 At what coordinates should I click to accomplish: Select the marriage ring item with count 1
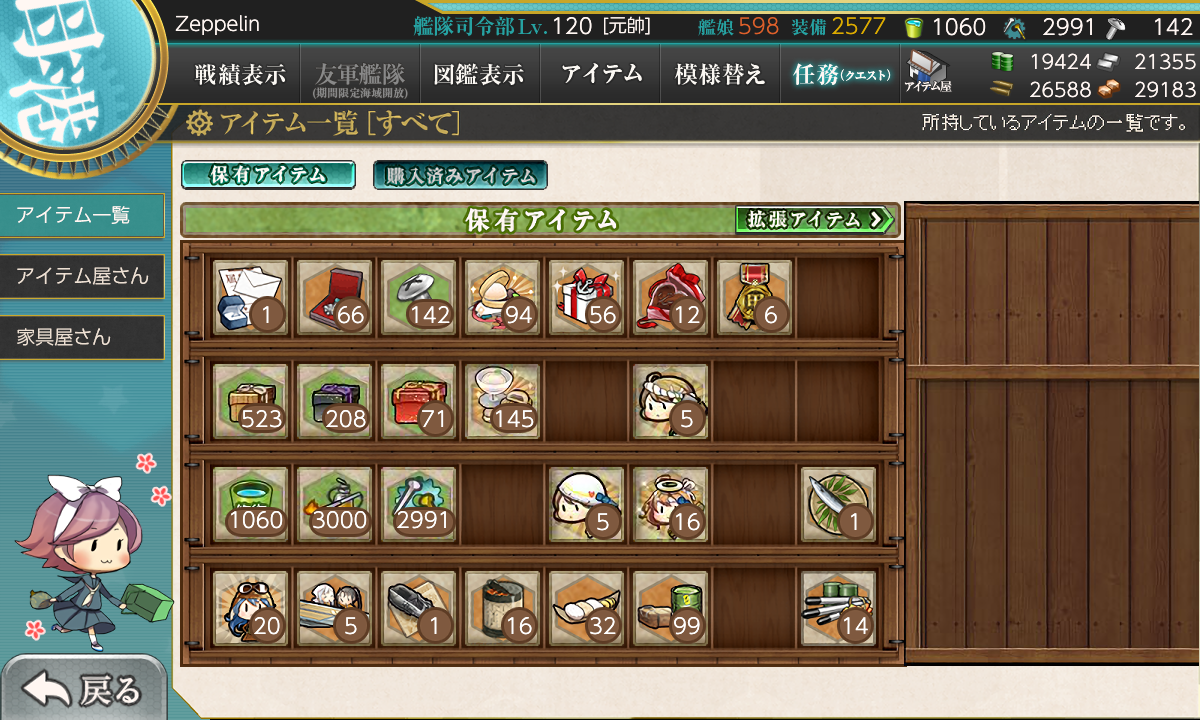click(251, 297)
